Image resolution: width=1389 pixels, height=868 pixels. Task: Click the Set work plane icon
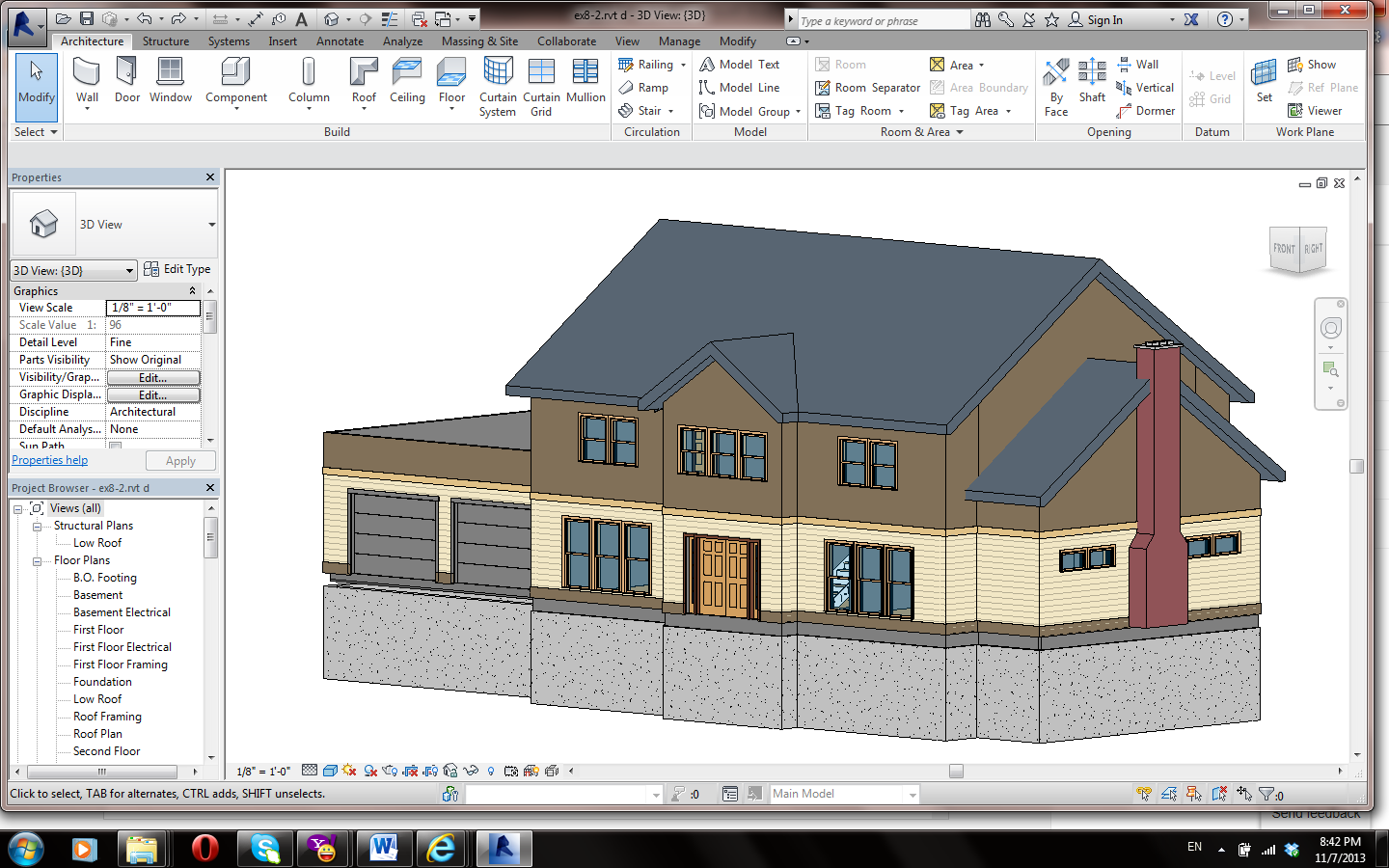[x=1264, y=81]
